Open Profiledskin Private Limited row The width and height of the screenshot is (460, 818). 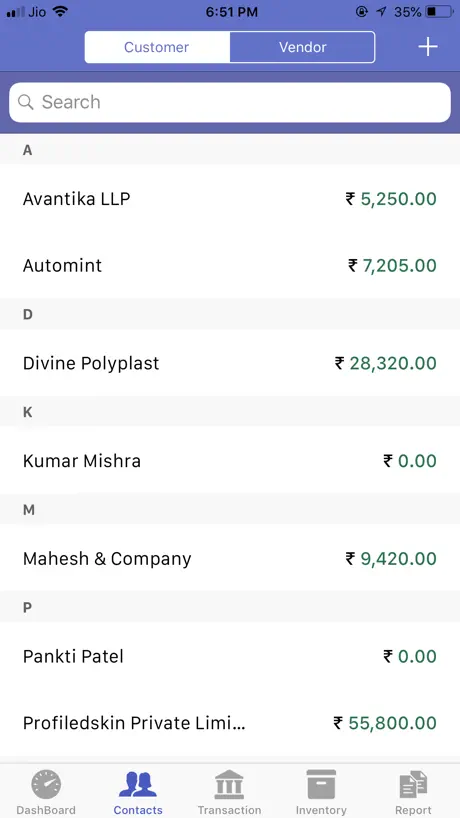tap(230, 723)
